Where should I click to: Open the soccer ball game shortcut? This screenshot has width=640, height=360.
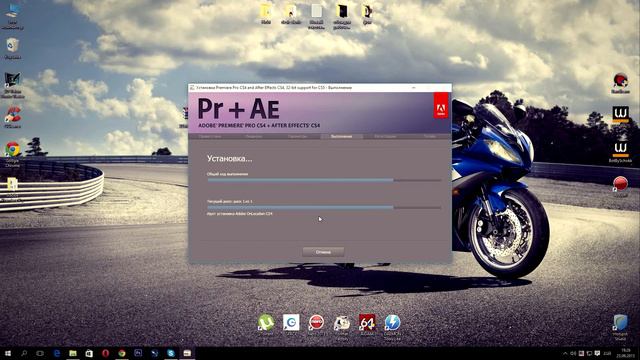[342, 323]
